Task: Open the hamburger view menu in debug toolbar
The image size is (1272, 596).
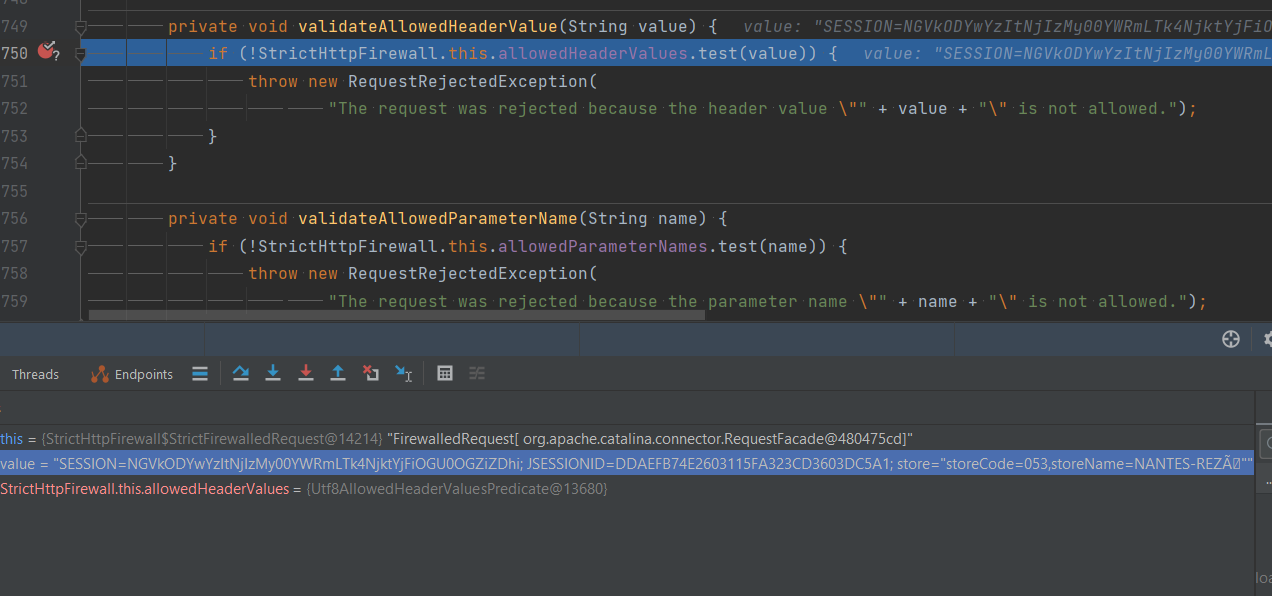Action: 200,372
